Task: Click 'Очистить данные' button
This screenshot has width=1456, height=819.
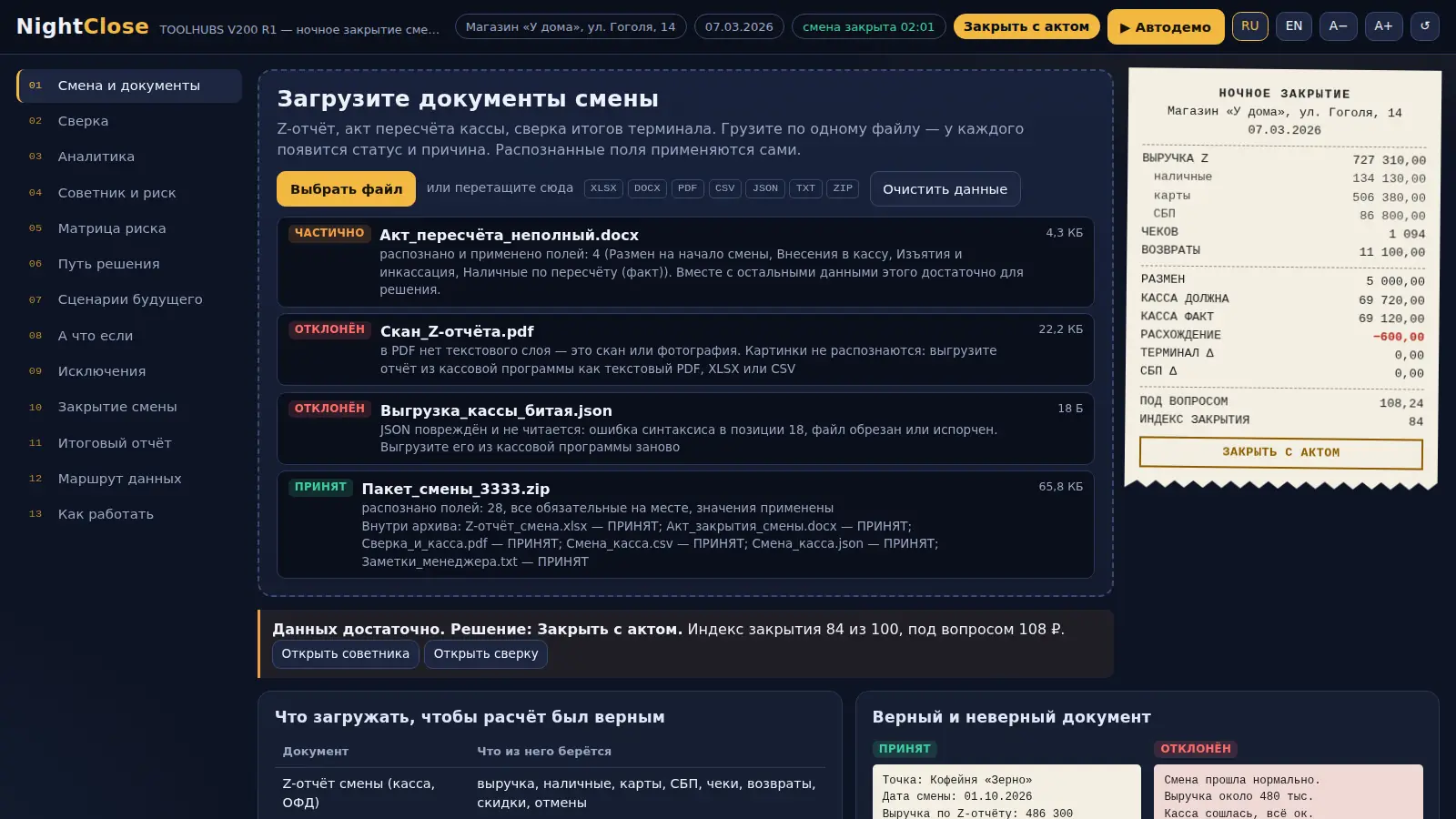Action: 945,189
